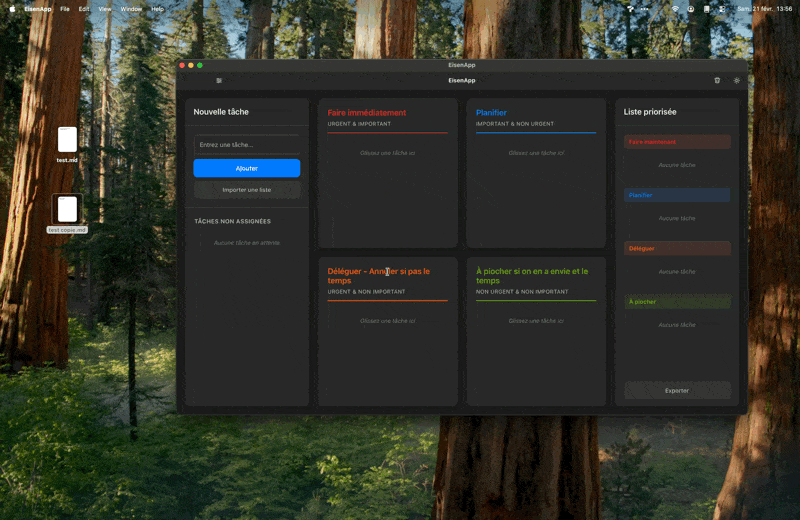Image resolution: width=800 pixels, height=520 pixels.
Task: Click the battery icon in menu bar
Action: [706, 9]
